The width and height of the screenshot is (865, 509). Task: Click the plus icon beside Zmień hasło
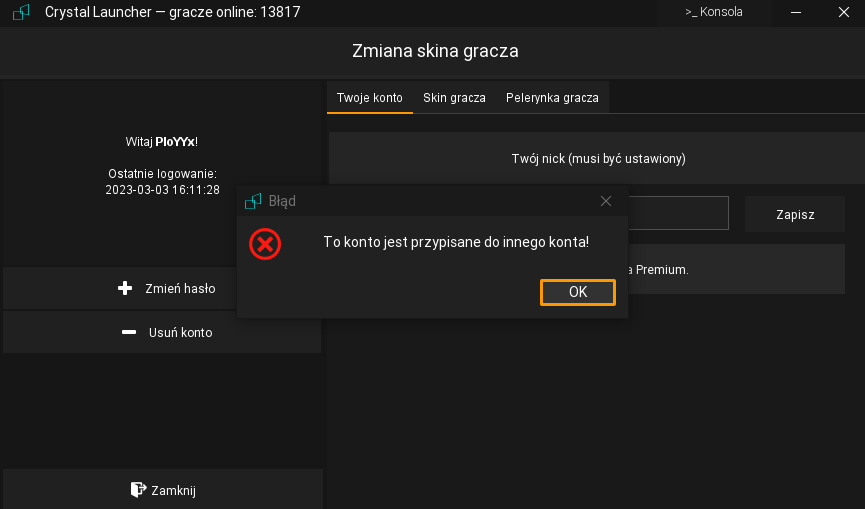point(125,288)
